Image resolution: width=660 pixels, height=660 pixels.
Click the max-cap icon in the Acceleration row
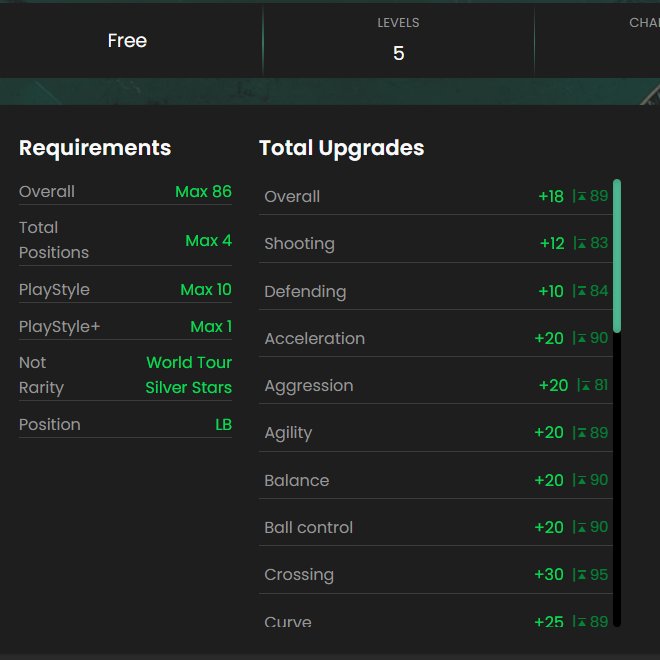pos(582,338)
